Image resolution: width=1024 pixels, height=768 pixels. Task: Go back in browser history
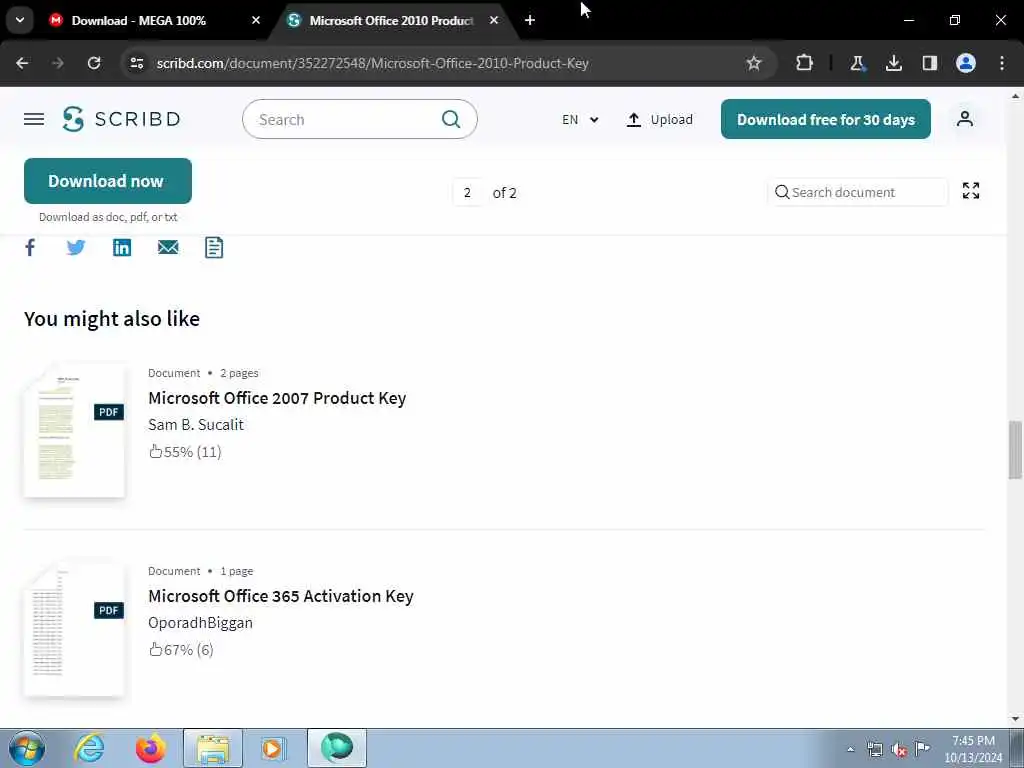click(x=22, y=63)
